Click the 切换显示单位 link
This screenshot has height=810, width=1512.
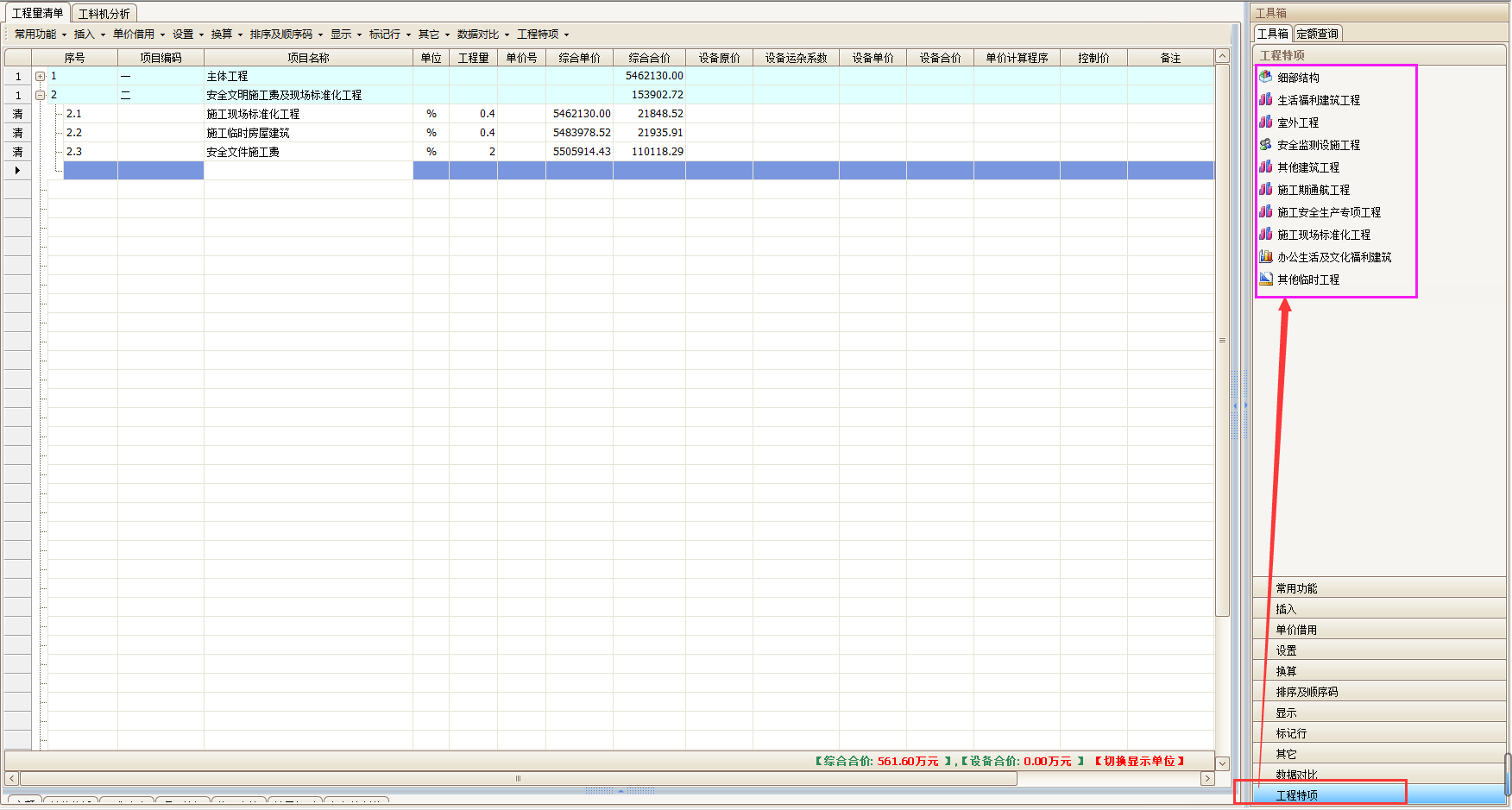pos(1139,761)
